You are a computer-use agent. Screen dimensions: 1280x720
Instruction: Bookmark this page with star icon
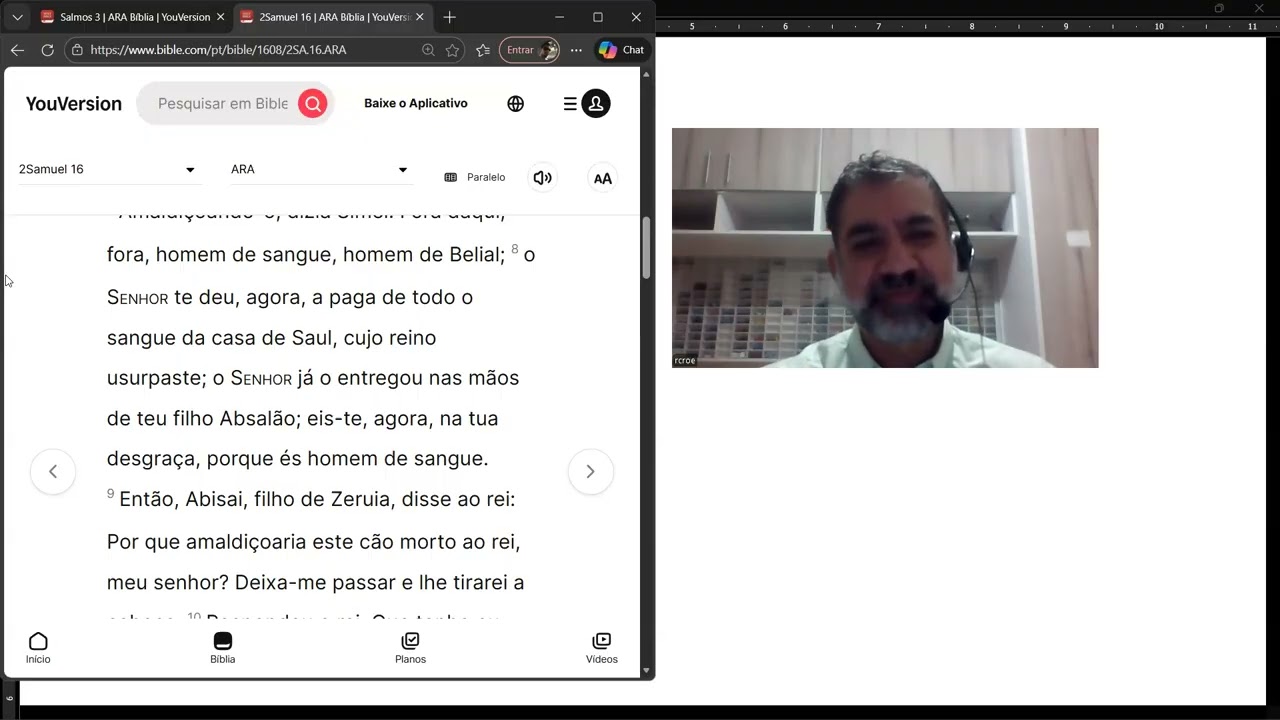click(x=453, y=50)
